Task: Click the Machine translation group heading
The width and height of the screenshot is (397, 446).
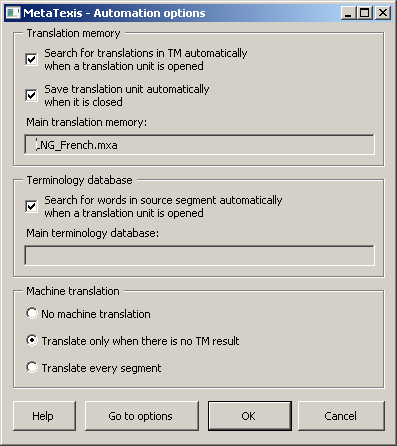Action: pyautogui.click(x=73, y=291)
